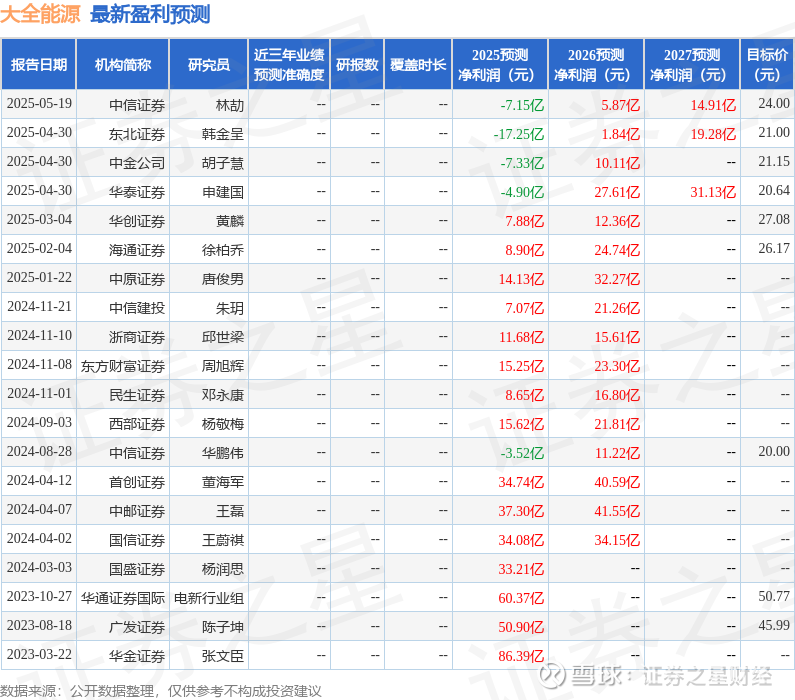Click date 2025-05-19 in first row

39,103
